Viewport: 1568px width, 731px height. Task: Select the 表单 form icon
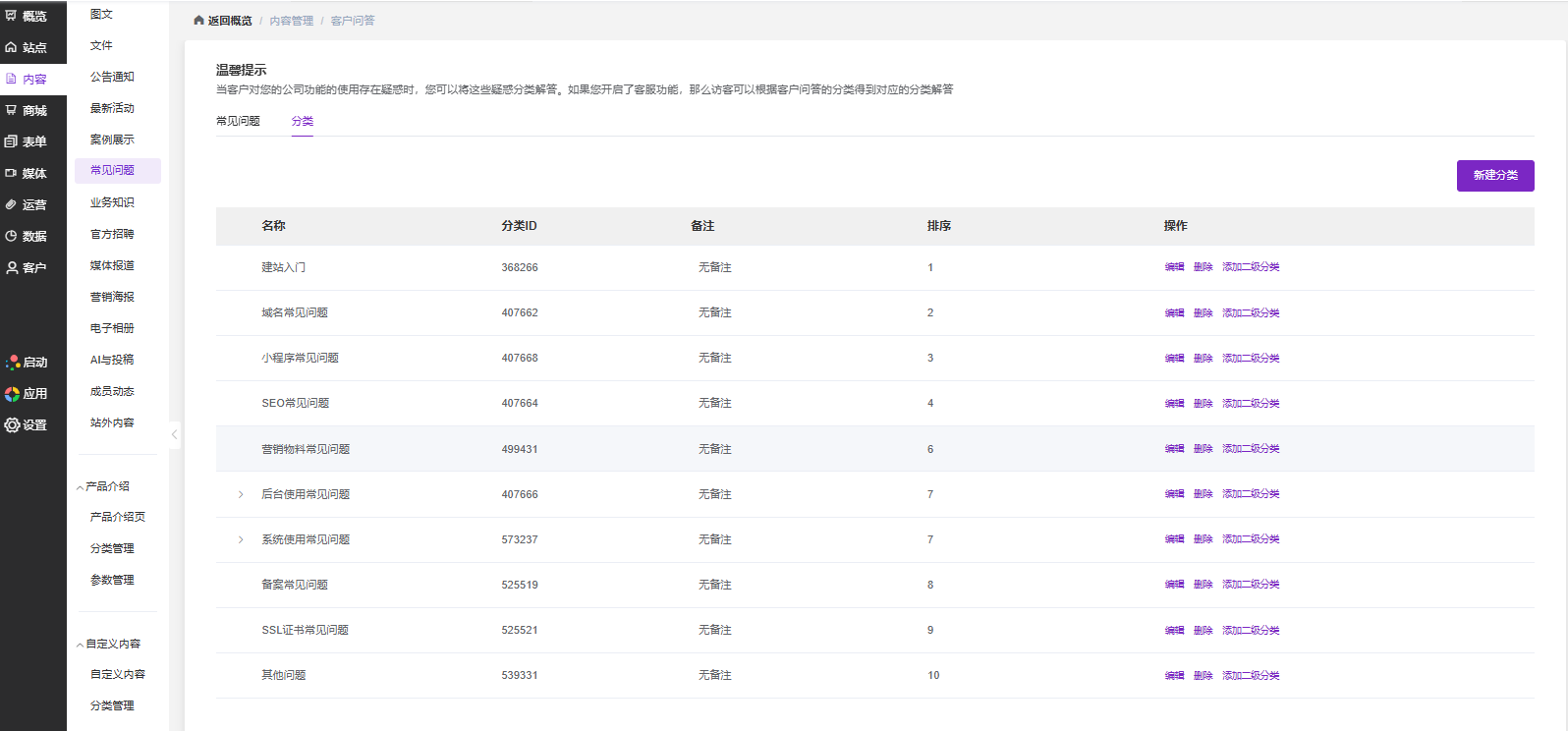11,141
